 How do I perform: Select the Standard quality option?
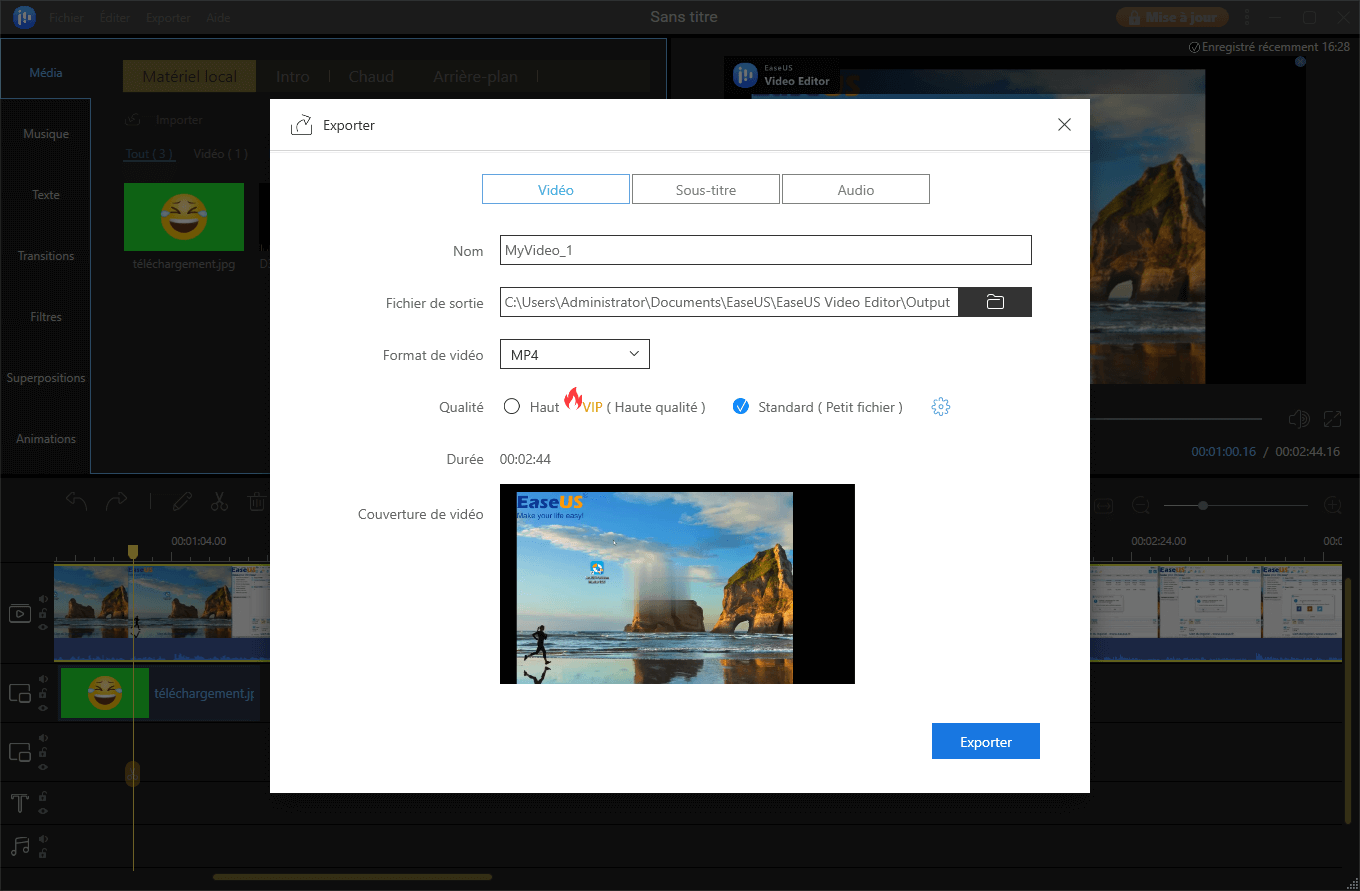click(741, 407)
